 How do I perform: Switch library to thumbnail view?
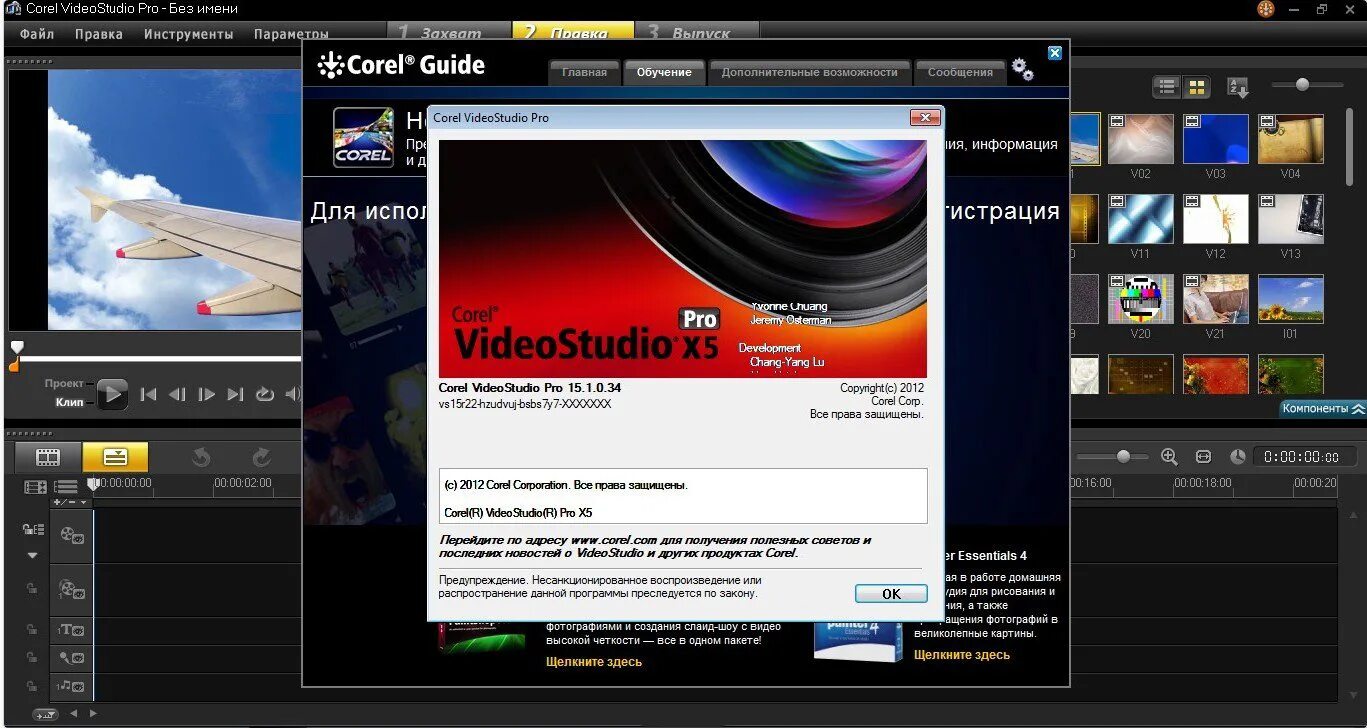pos(1197,87)
